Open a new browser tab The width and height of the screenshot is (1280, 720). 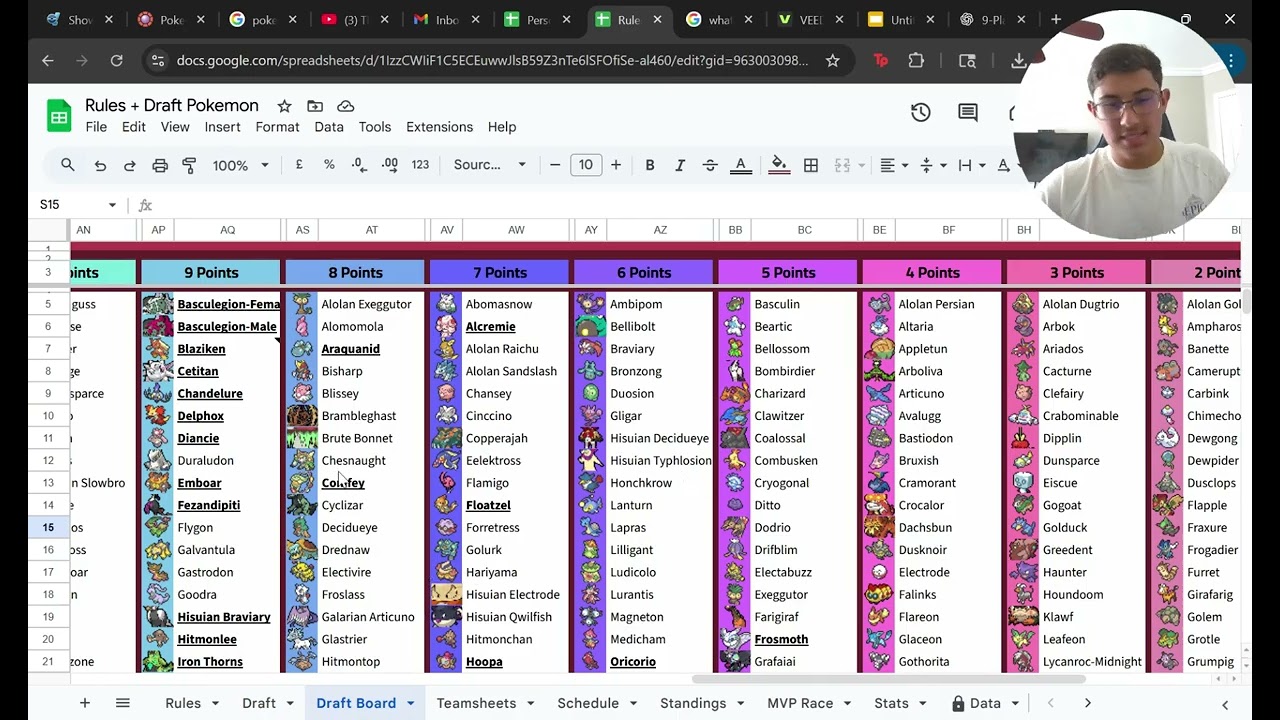1056,19
